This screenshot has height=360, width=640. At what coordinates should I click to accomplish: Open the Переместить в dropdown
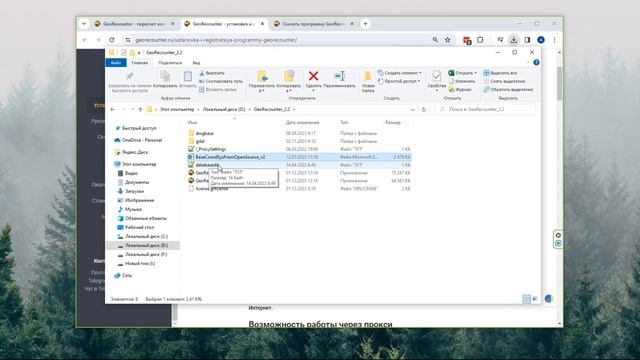pyautogui.click(x=262, y=91)
